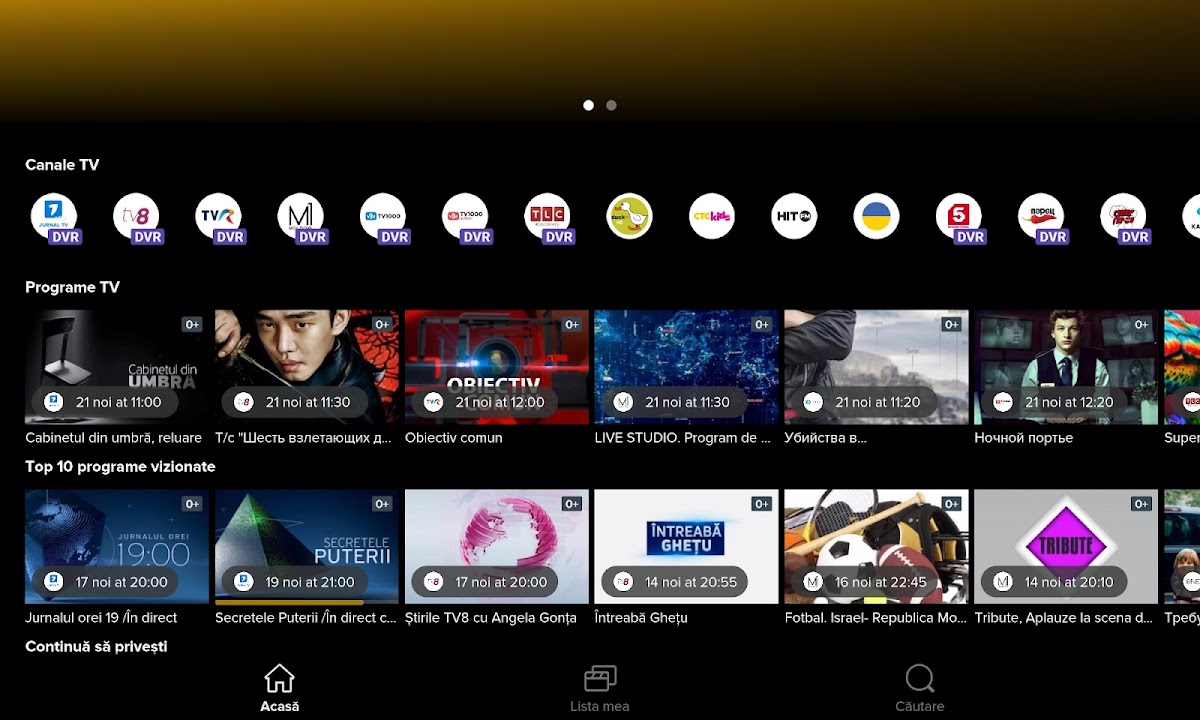The height and width of the screenshot is (720, 1200).
Task: Select the channel 5 icon
Action: coord(958,217)
